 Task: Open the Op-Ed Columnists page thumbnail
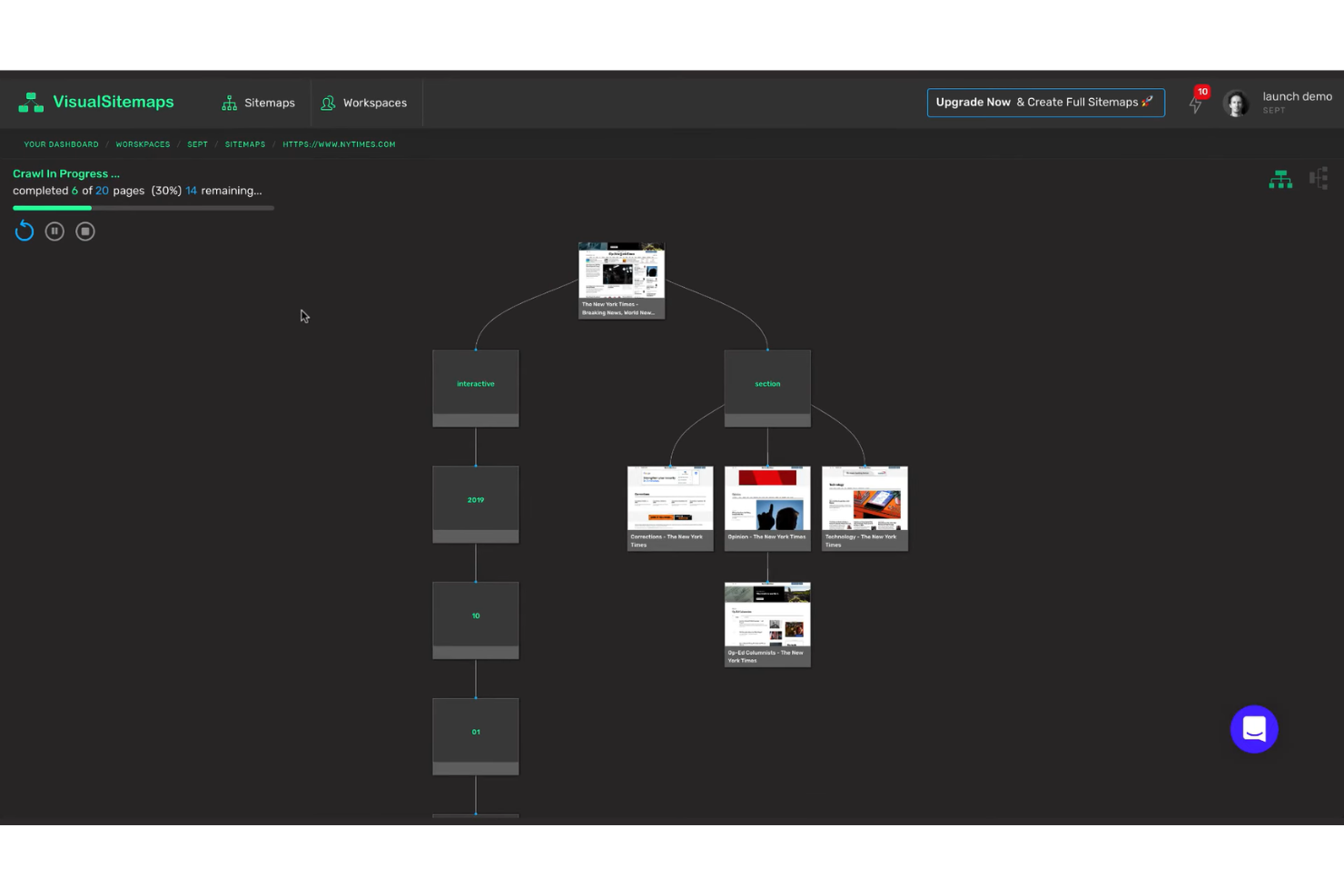coord(767,625)
